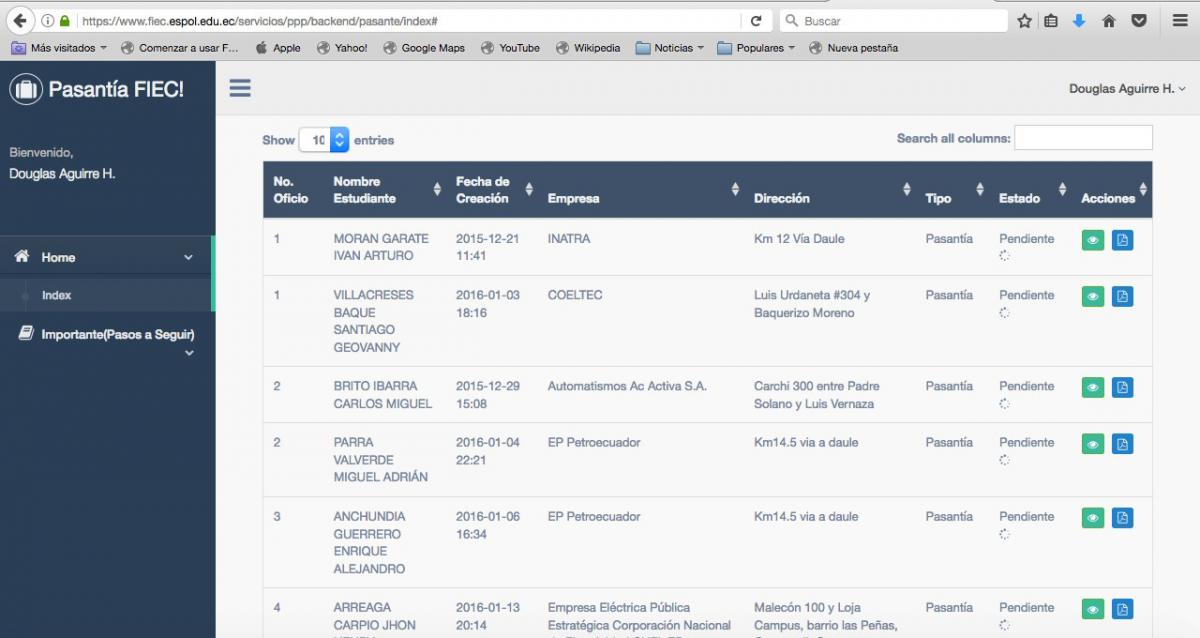Toggle the sidebar with the hamburger icon
This screenshot has width=1200, height=638.
tap(240, 88)
